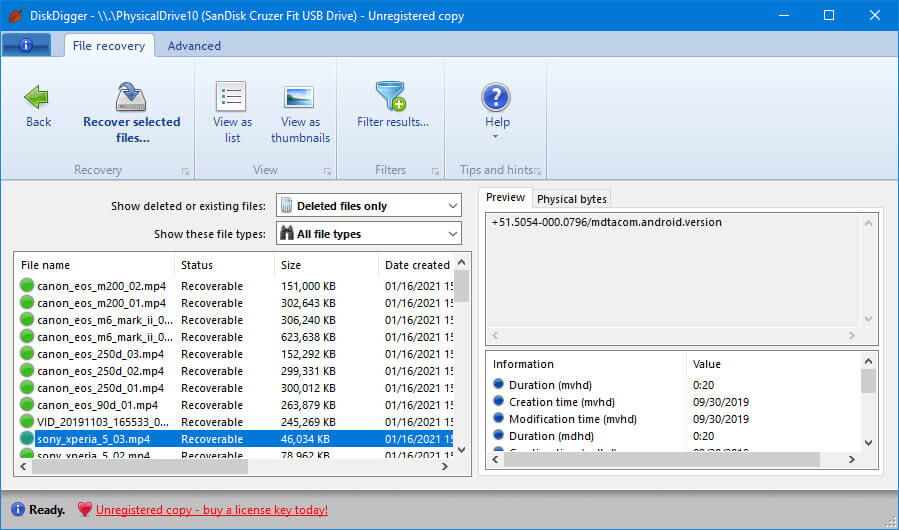Click the size value 623,638 KB
This screenshot has width=899, height=530.
click(x=308, y=337)
